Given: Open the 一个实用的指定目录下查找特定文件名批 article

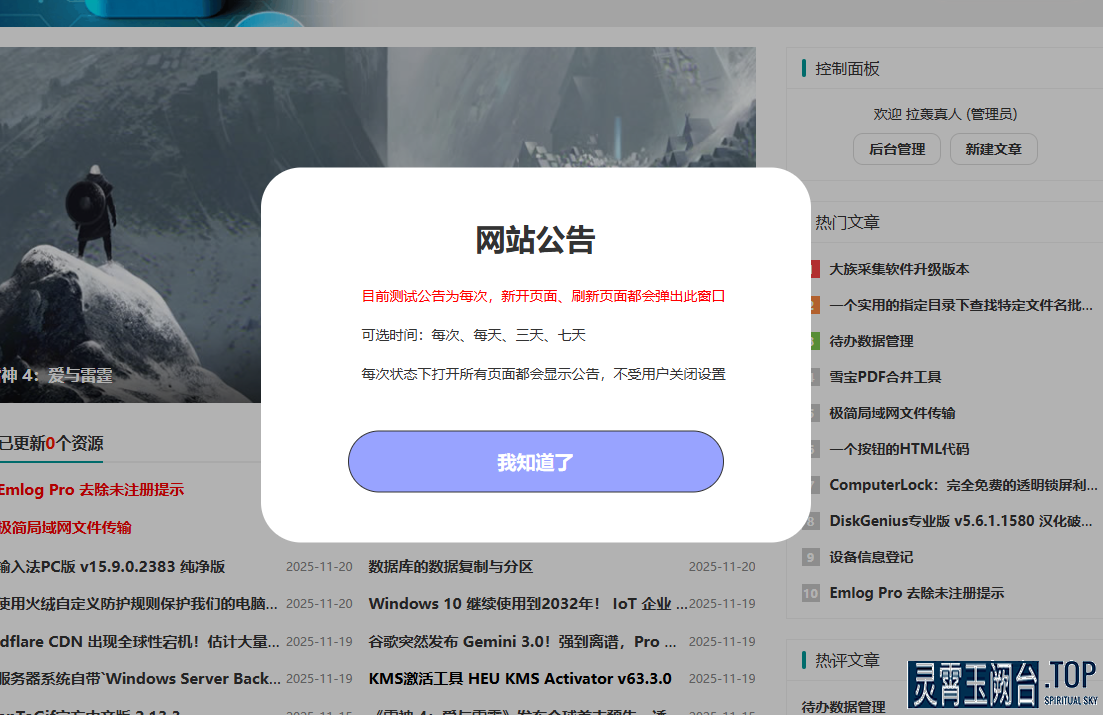Looking at the screenshot, I should (960, 305).
